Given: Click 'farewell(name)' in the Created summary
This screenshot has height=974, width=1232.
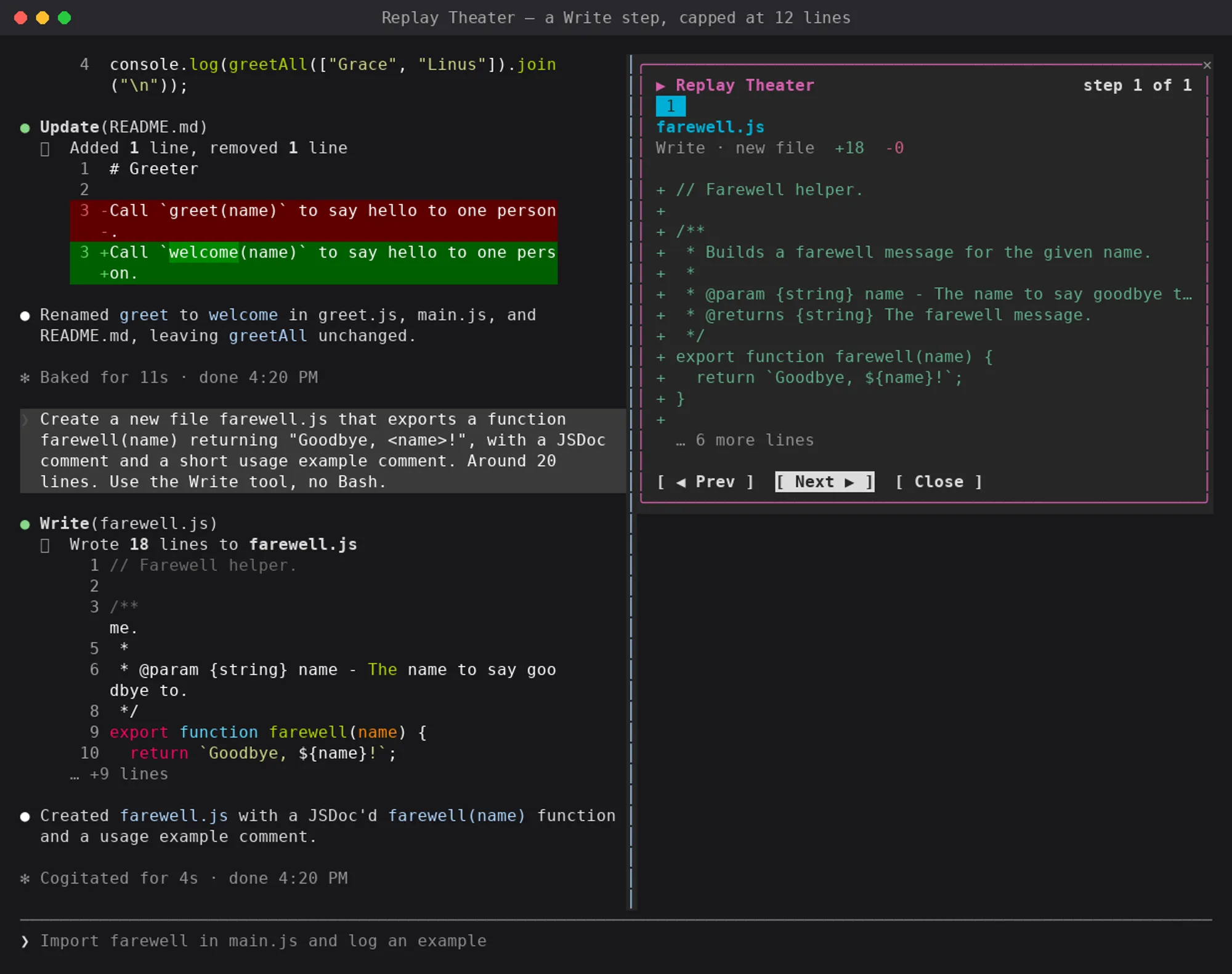Looking at the screenshot, I should (x=456, y=816).
